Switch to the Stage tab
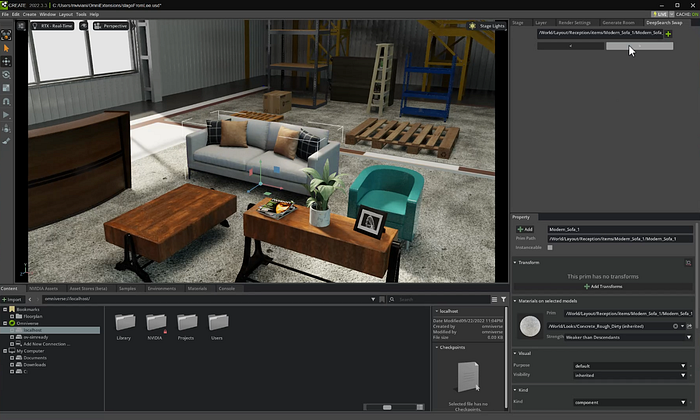 (518, 22)
